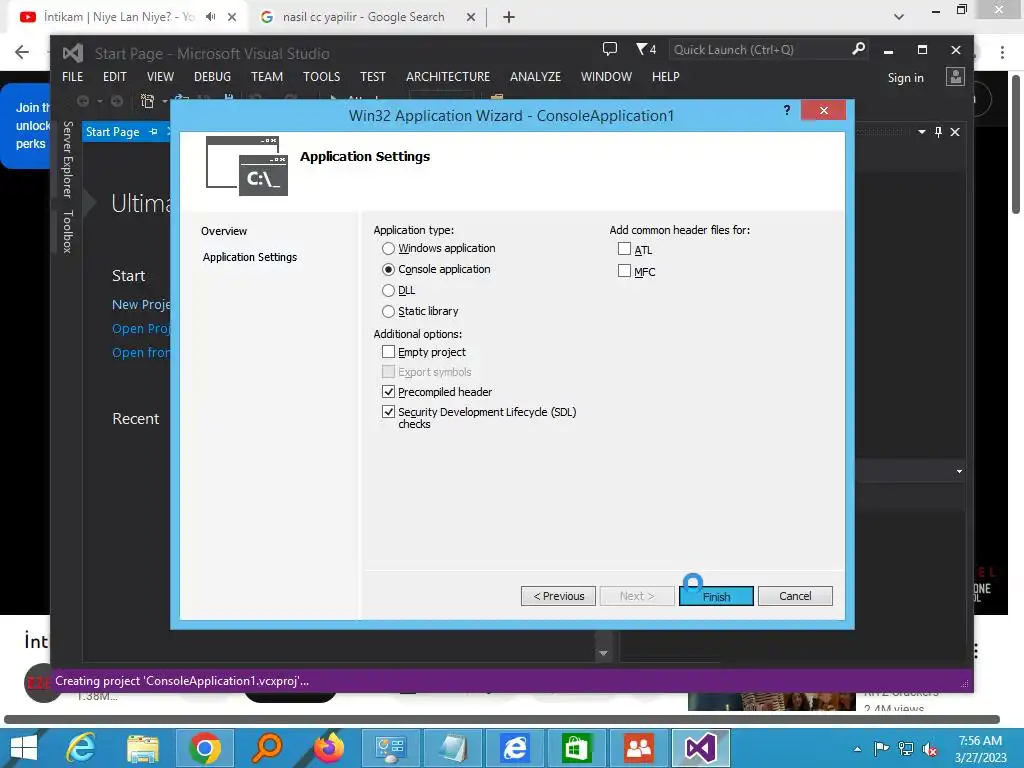The width and height of the screenshot is (1024, 768).
Task: Mute the YouTube tab audio icon
Action: (211, 17)
